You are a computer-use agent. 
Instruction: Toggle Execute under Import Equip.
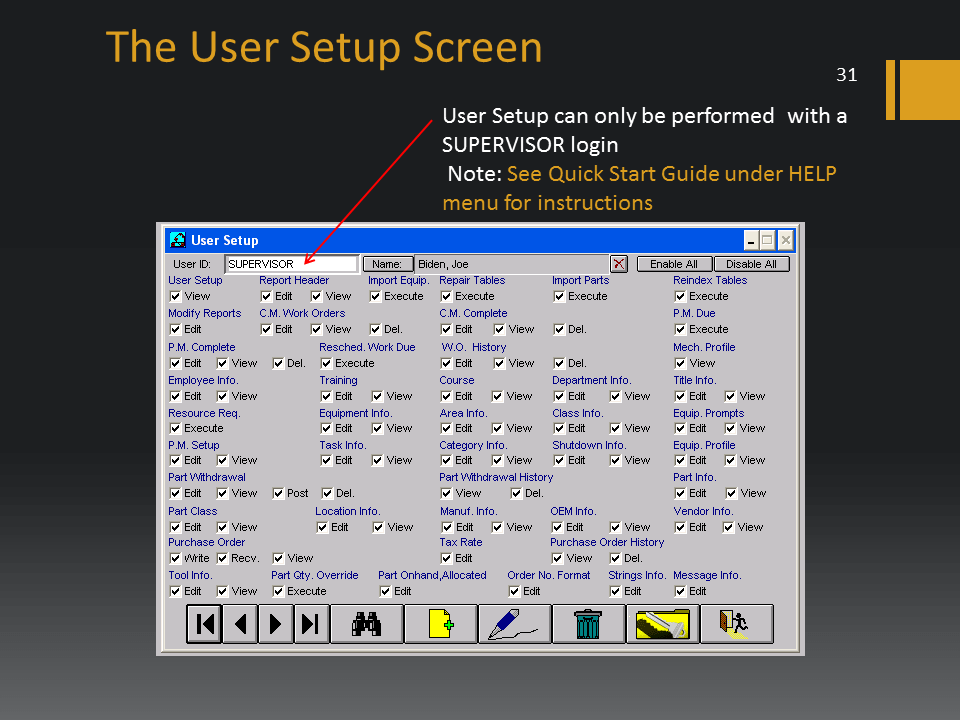click(375, 296)
